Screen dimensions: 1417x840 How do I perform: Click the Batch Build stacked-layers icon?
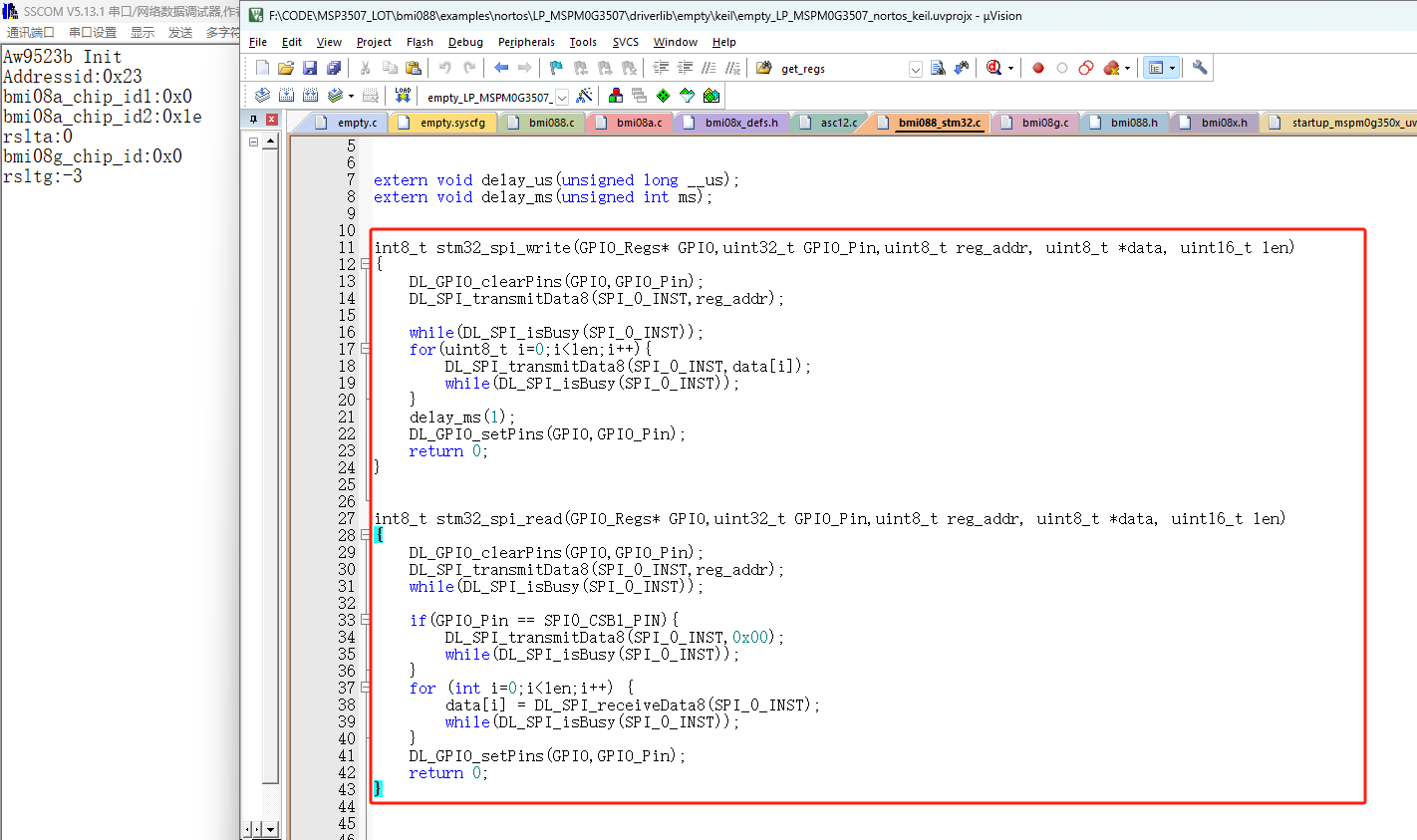point(335,96)
